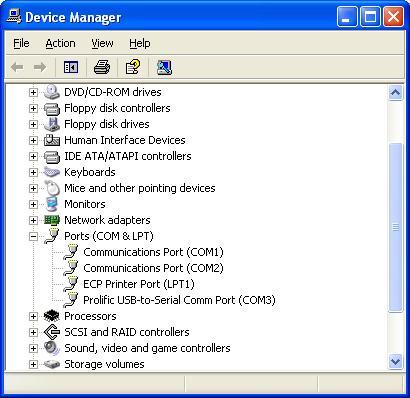The width and height of the screenshot is (410, 398).
Task: Select the Network adapters label
Action: [107, 220]
